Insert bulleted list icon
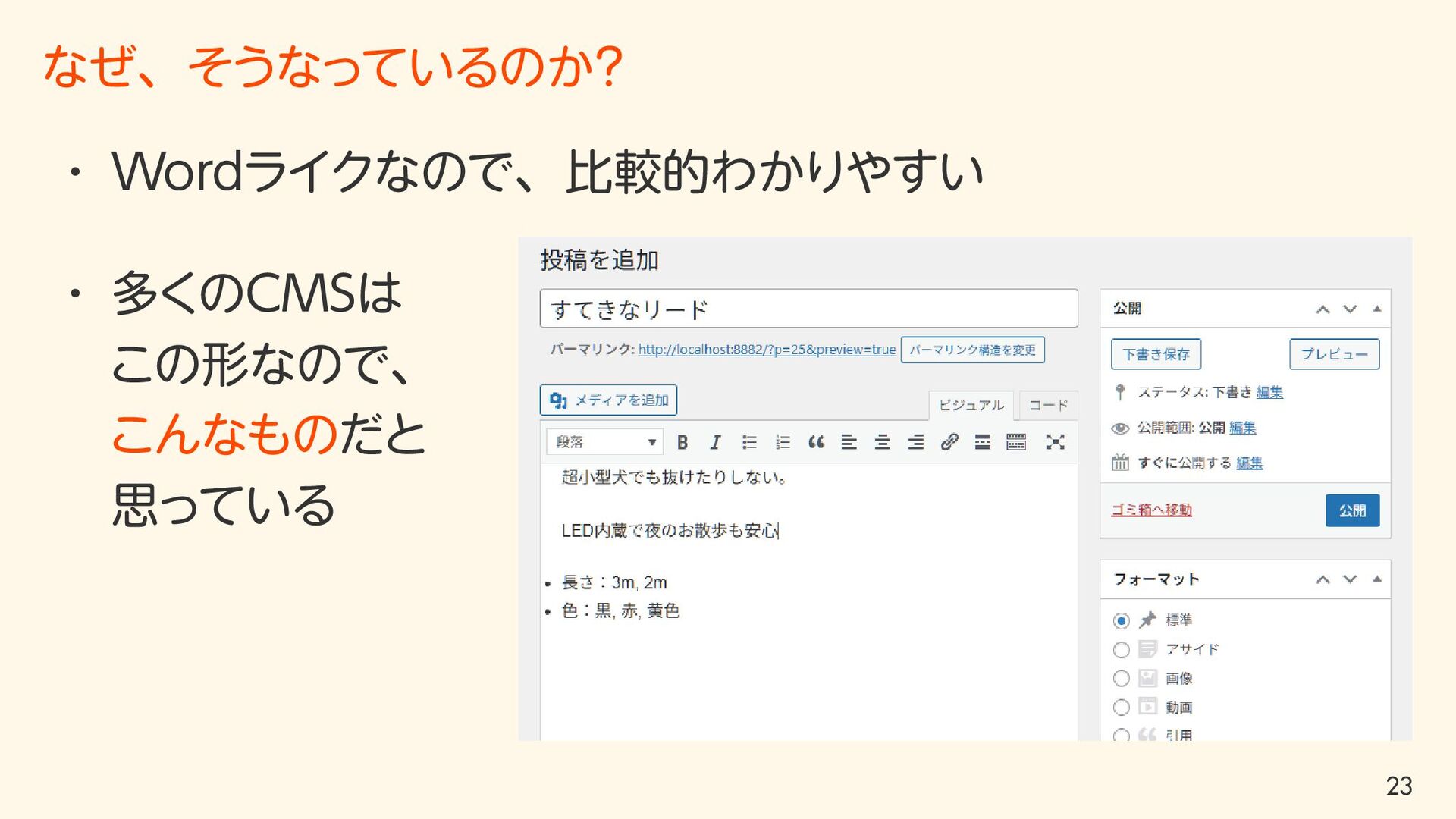This screenshot has width=1456, height=819. point(749,442)
